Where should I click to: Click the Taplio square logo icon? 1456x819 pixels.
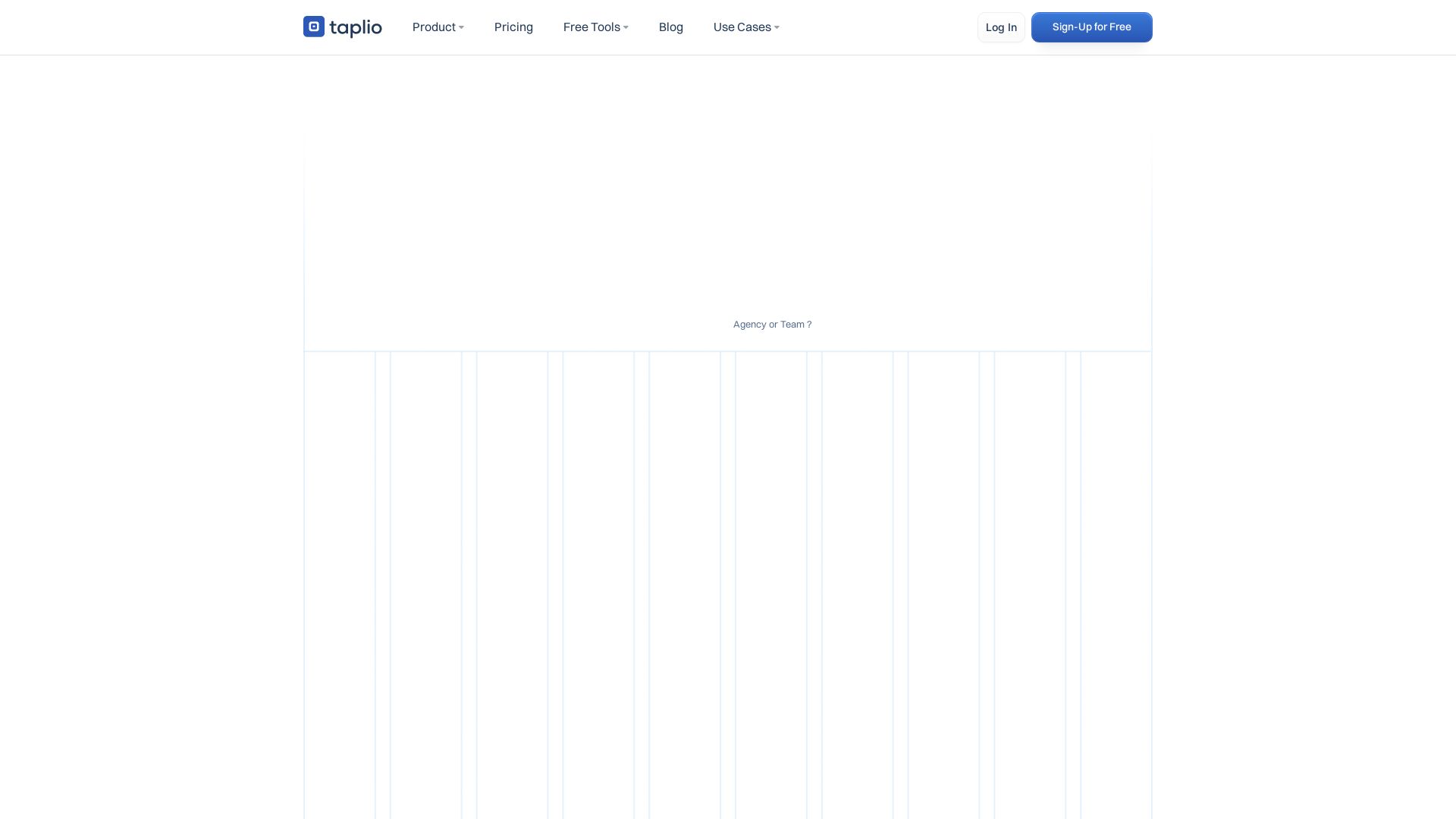313,27
